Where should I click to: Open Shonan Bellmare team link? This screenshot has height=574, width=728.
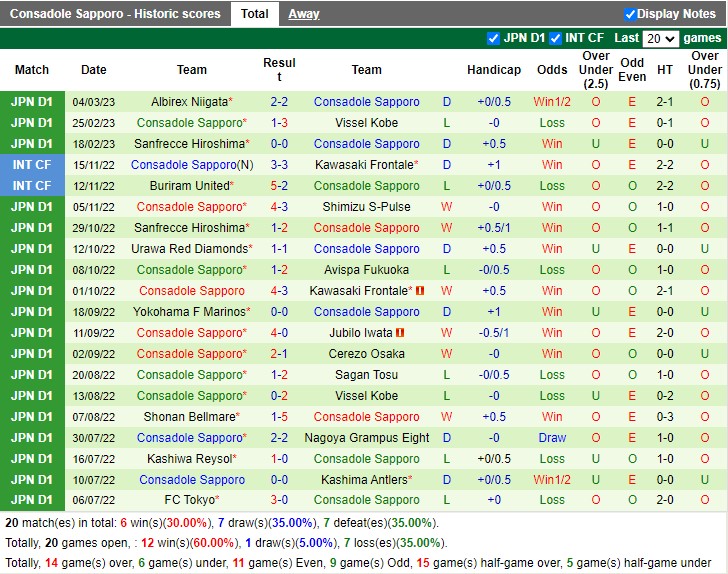189,417
